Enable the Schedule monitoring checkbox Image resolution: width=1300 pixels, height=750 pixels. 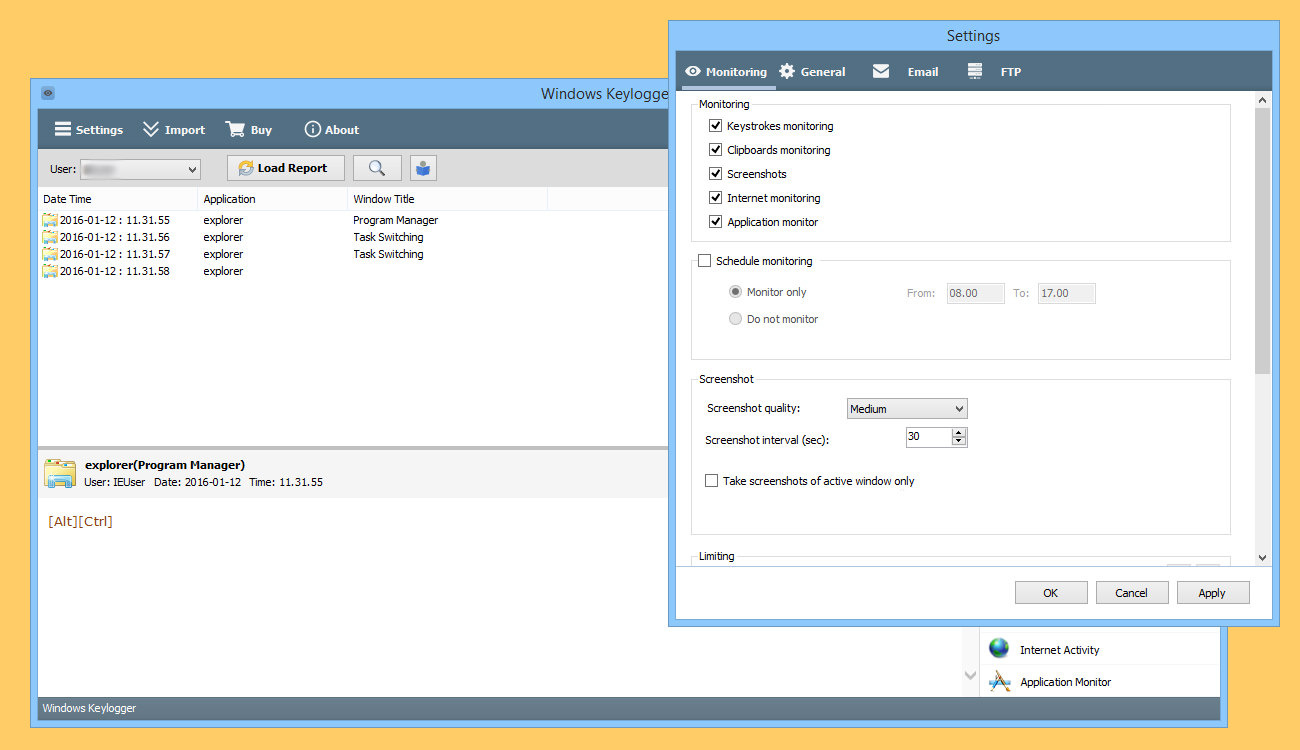[705, 261]
